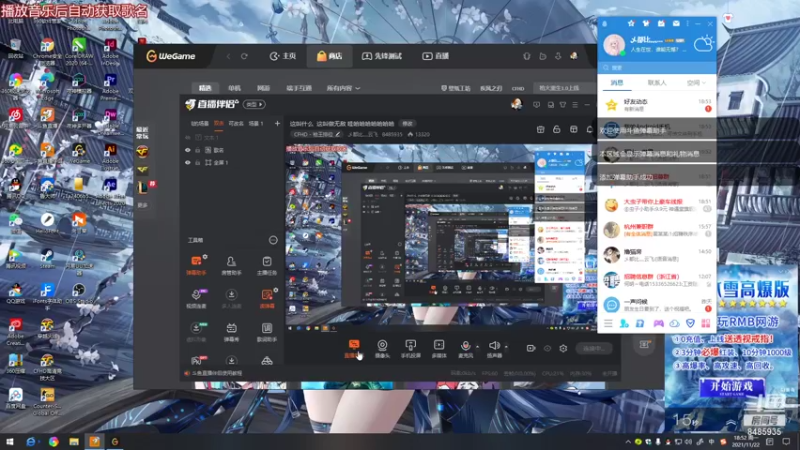Add 多媒体 media source
This screenshot has width=800, height=450.
[x=439, y=349]
